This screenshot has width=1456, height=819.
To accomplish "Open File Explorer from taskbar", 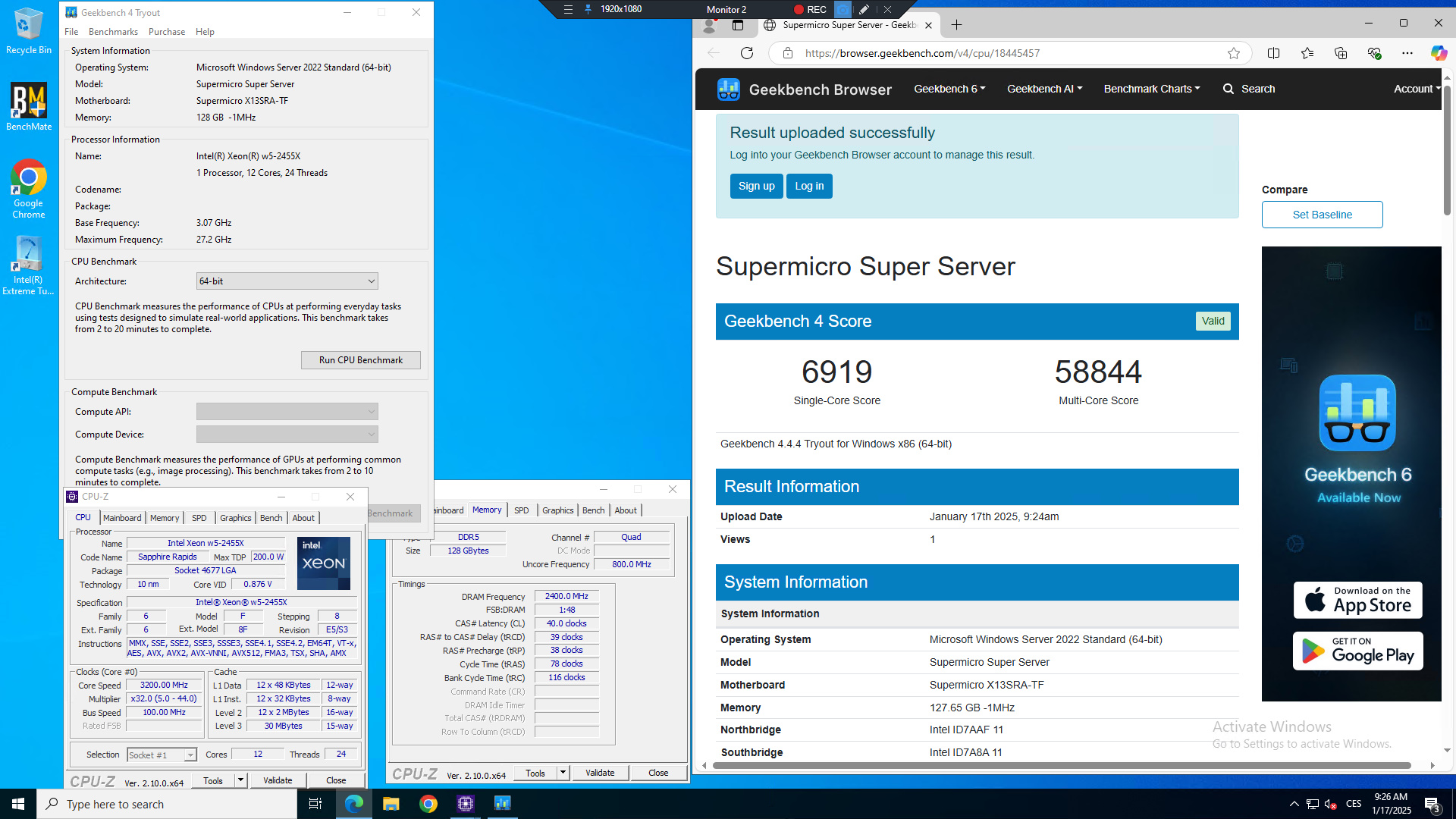I will (391, 804).
